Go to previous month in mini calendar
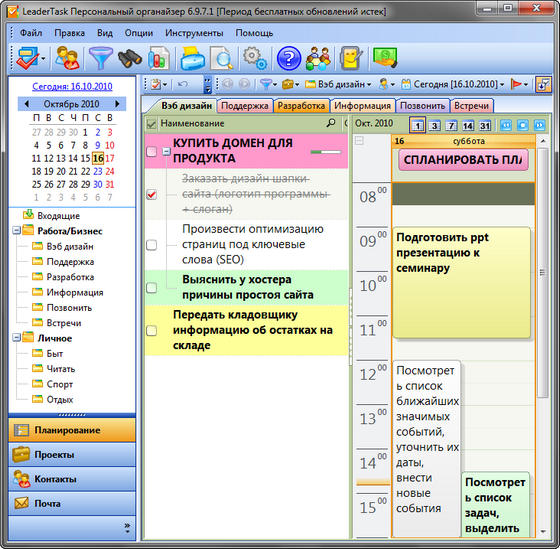Screen dimensions: 560x549 [27, 104]
